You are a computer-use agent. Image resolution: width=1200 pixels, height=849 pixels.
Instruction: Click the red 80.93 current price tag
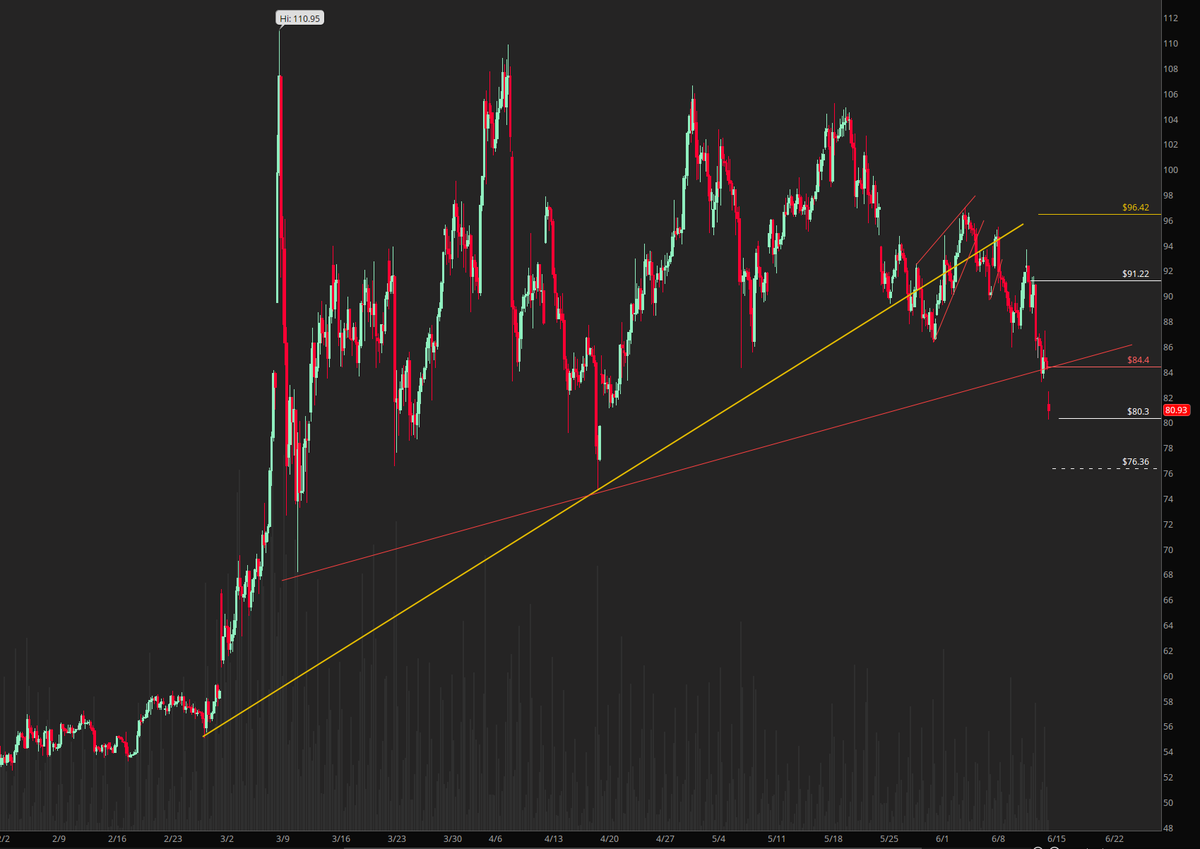(x=1174, y=410)
